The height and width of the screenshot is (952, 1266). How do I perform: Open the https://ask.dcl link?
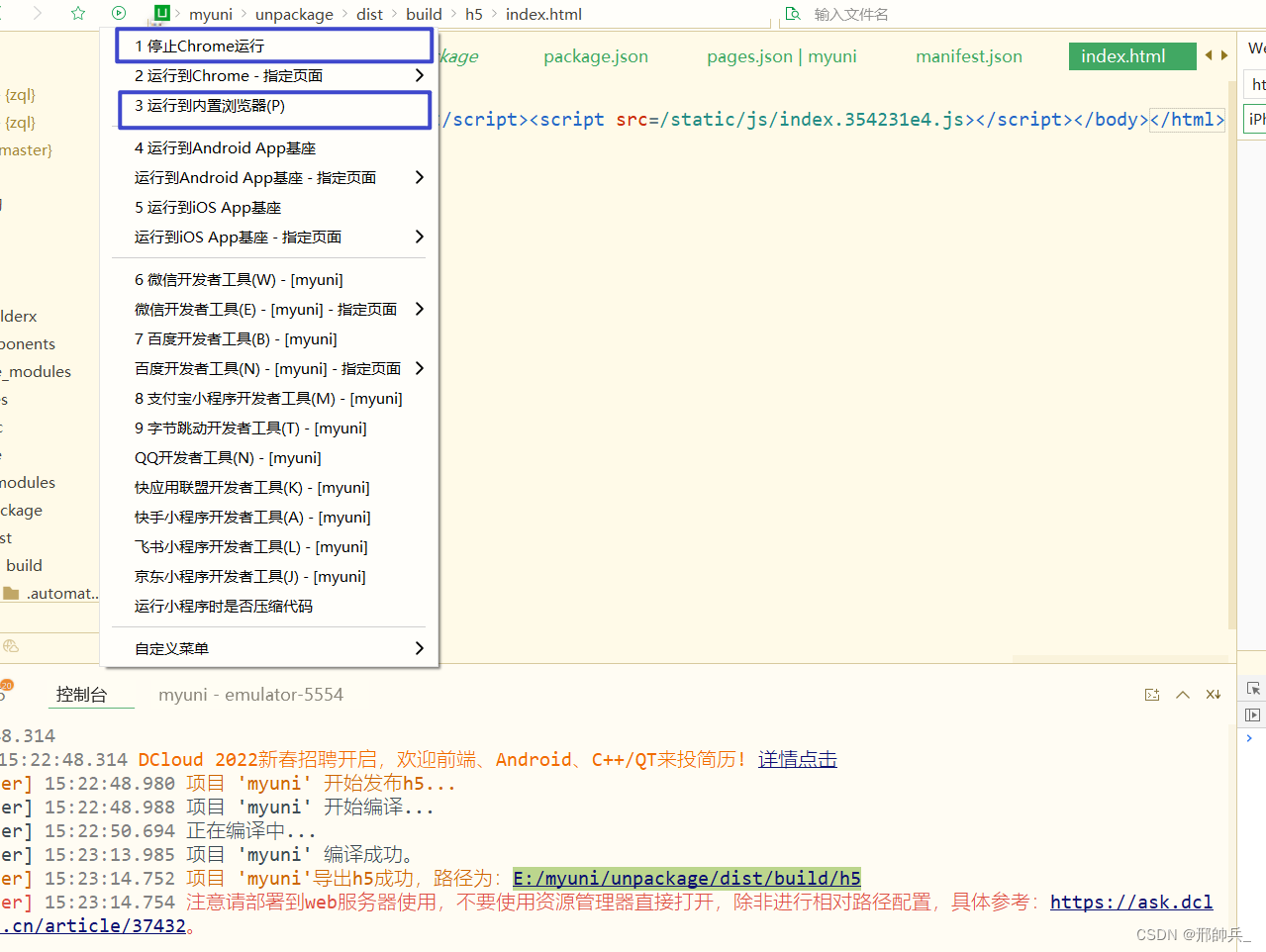[x=1131, y=902]
